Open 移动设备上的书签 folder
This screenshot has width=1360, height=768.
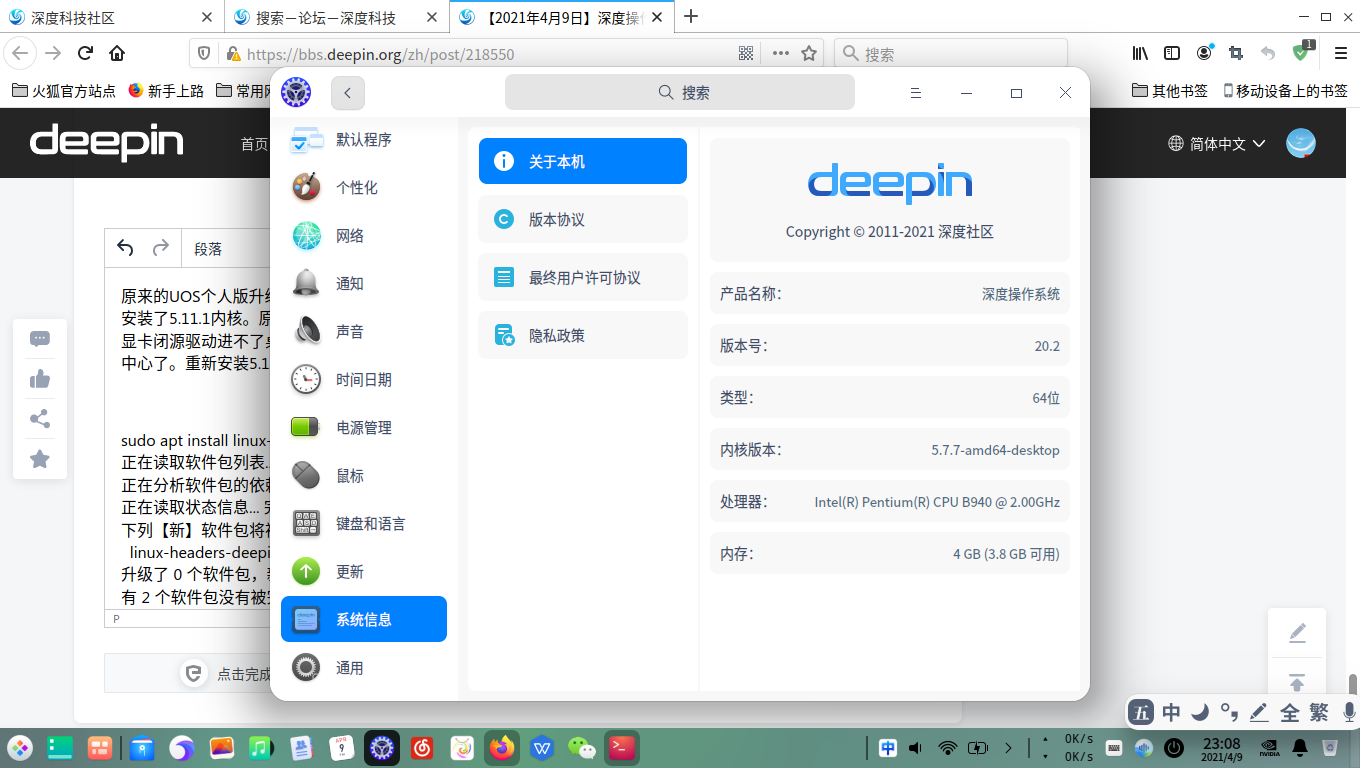1285,91
